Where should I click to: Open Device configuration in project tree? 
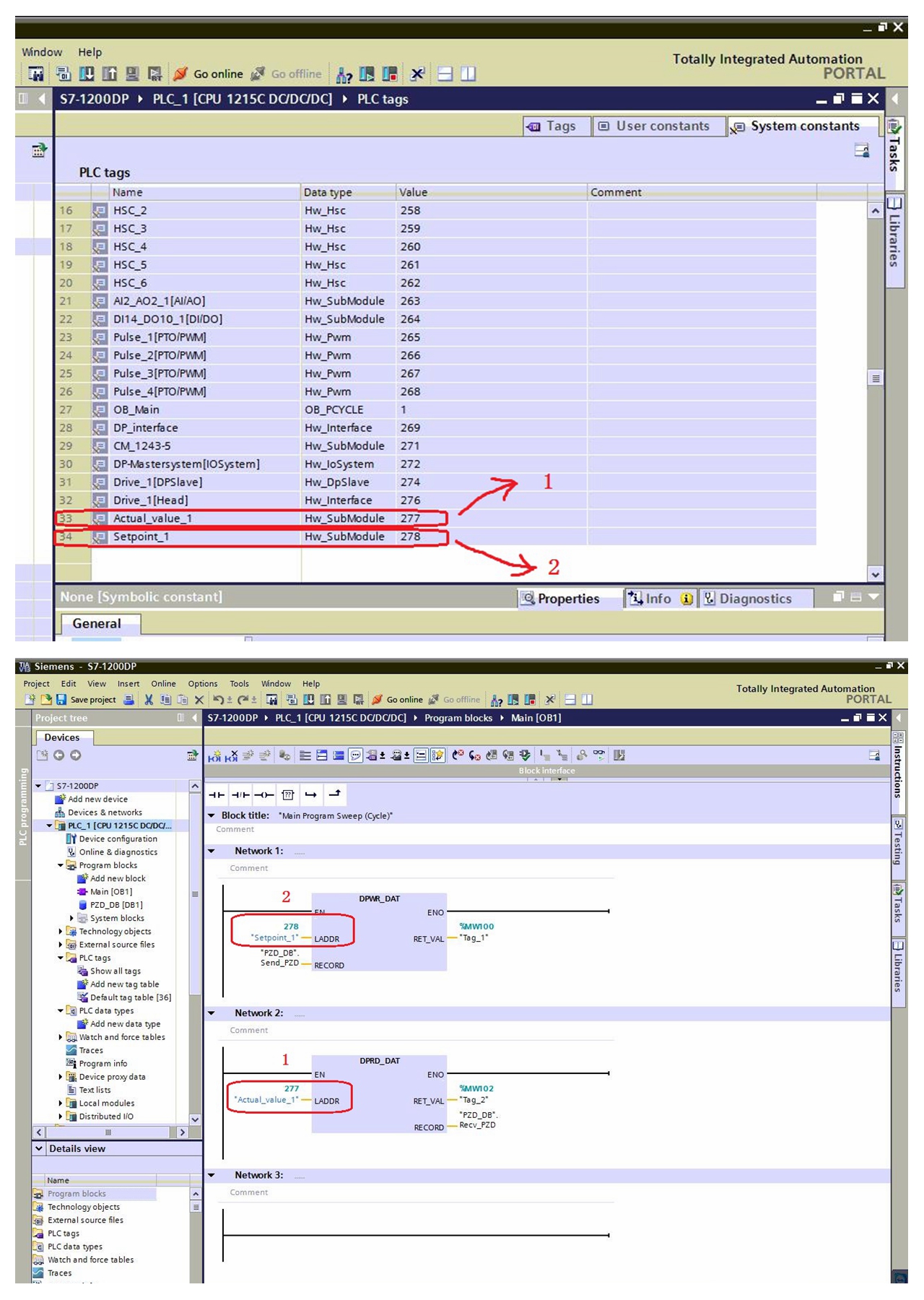click(118, 838)
